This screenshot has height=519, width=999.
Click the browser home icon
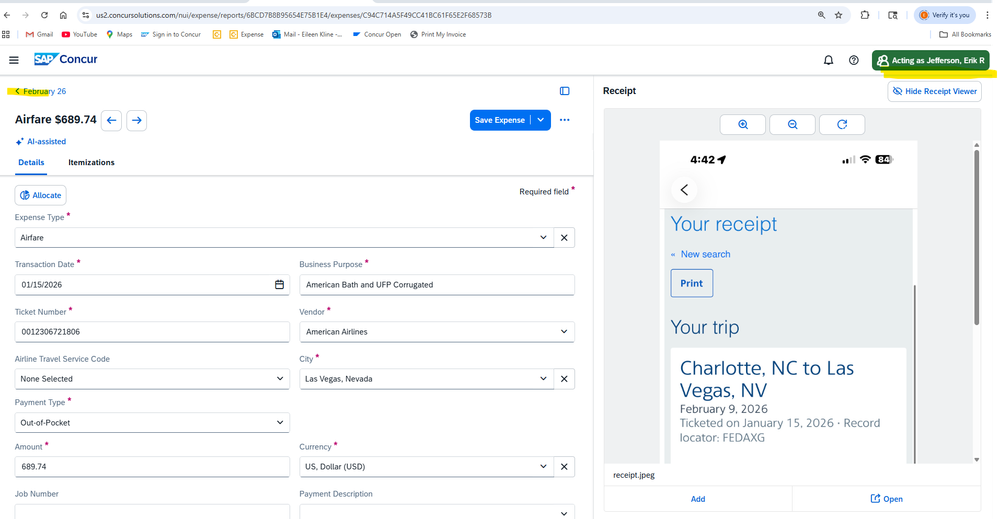click(63, 15)
